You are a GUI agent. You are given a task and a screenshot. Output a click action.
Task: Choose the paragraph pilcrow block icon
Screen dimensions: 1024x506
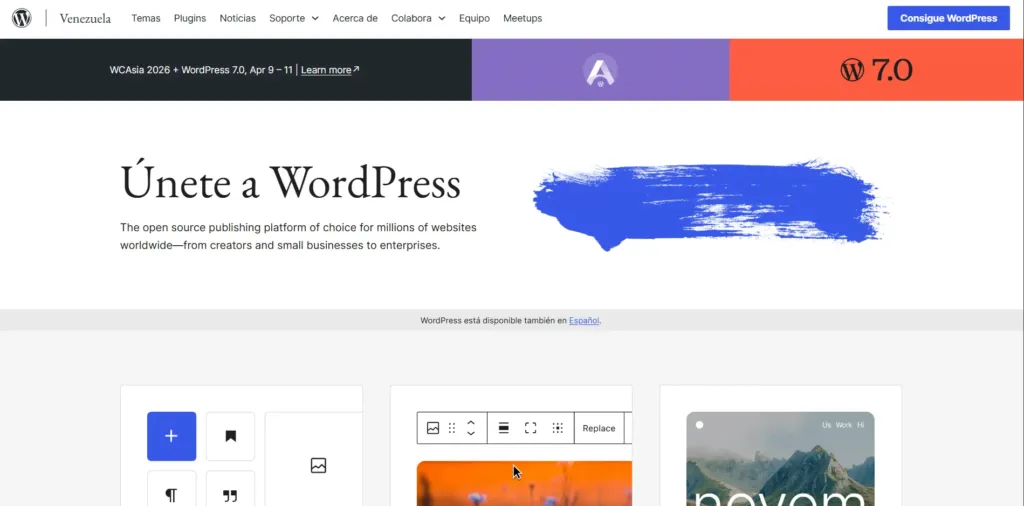tap(171, 493)
